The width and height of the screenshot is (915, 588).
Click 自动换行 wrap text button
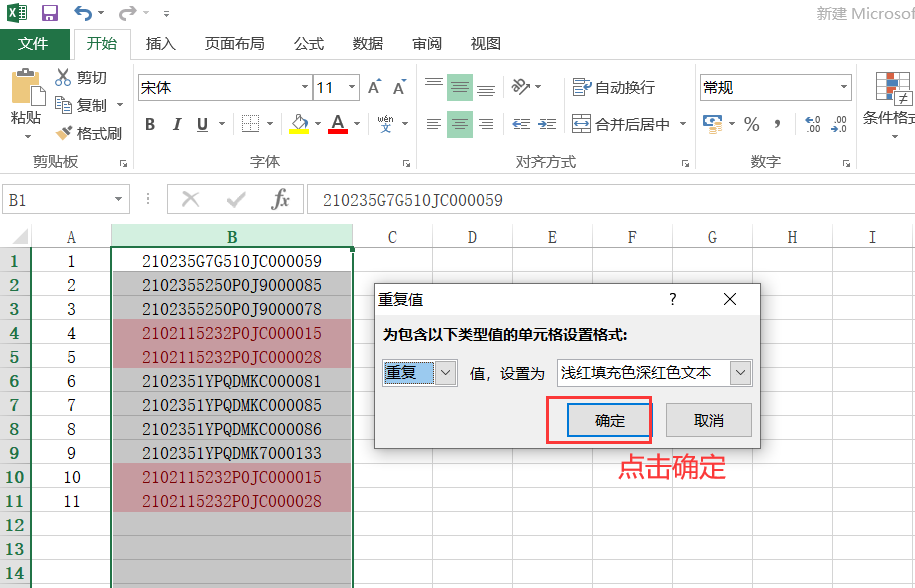[614, 88]
